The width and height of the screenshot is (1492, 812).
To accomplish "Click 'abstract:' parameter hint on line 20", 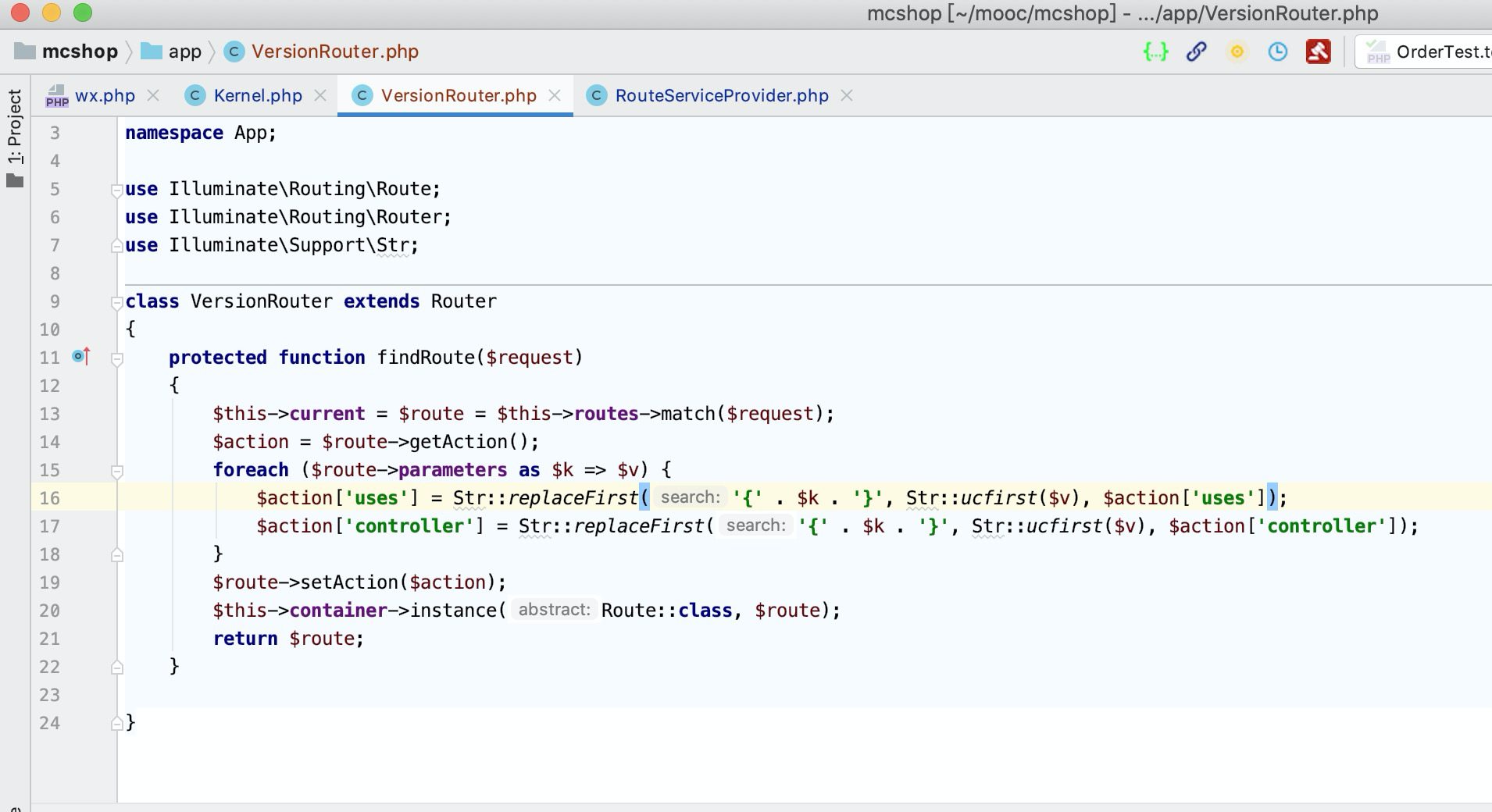I will coord(554,610).
